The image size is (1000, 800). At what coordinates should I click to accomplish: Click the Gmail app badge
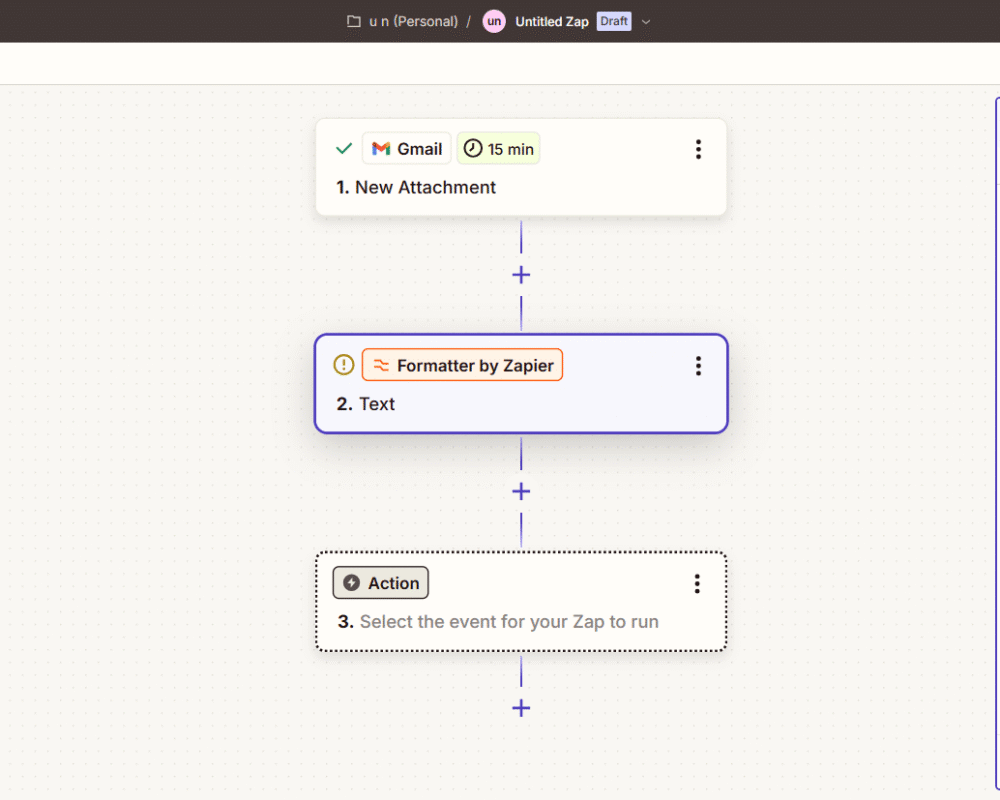[x=407, y=149]
